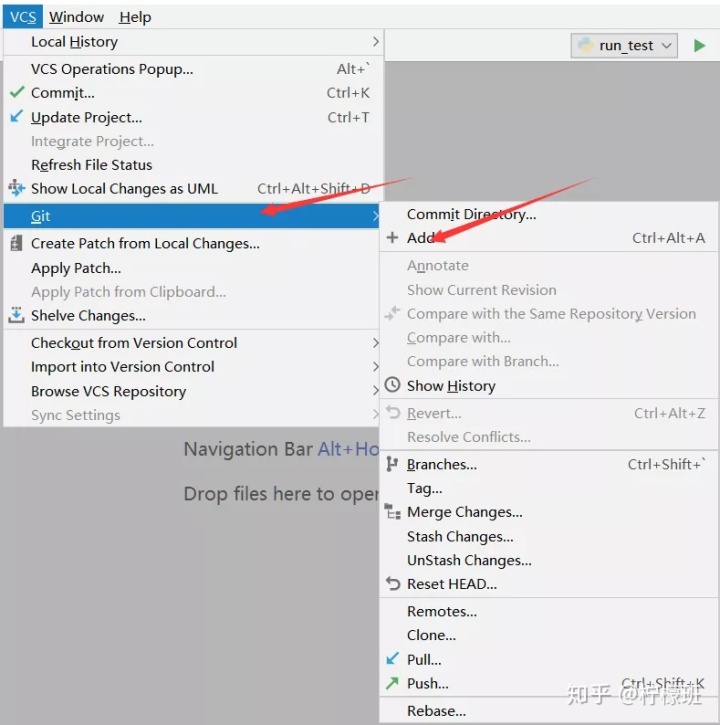The width and height of the screenshot is (720, 725).
Task: Select Rebase... in Git submenu
Action: pos(549,710)
